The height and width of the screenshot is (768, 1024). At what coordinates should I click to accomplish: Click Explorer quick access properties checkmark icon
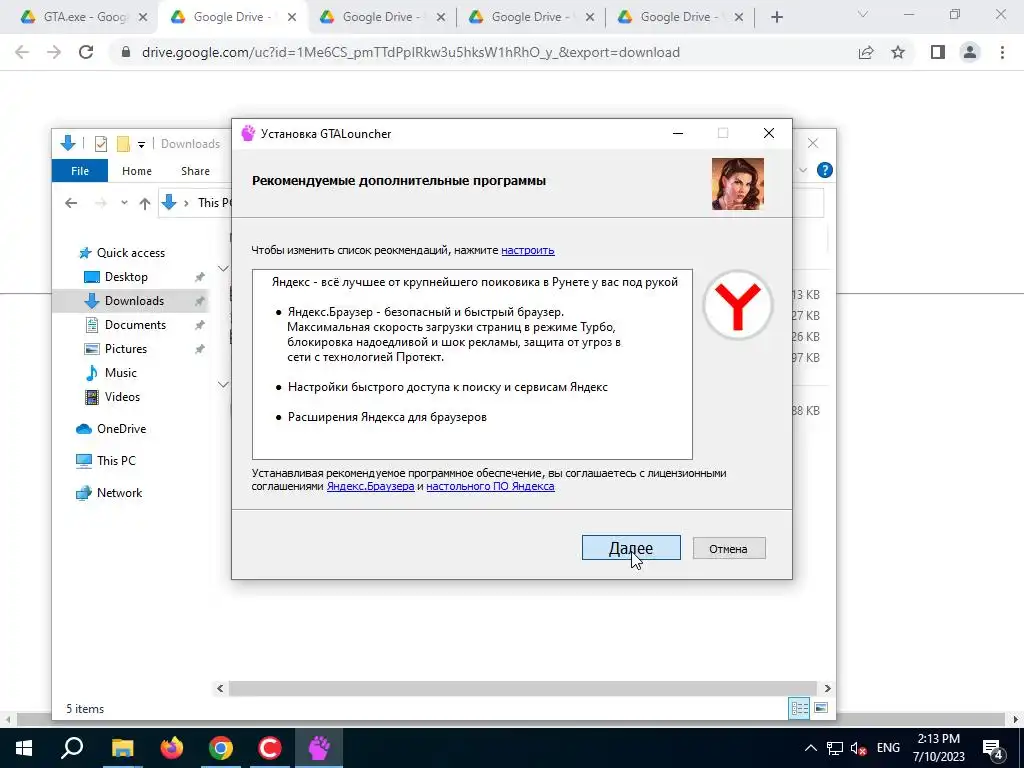[x=101, y=144]
